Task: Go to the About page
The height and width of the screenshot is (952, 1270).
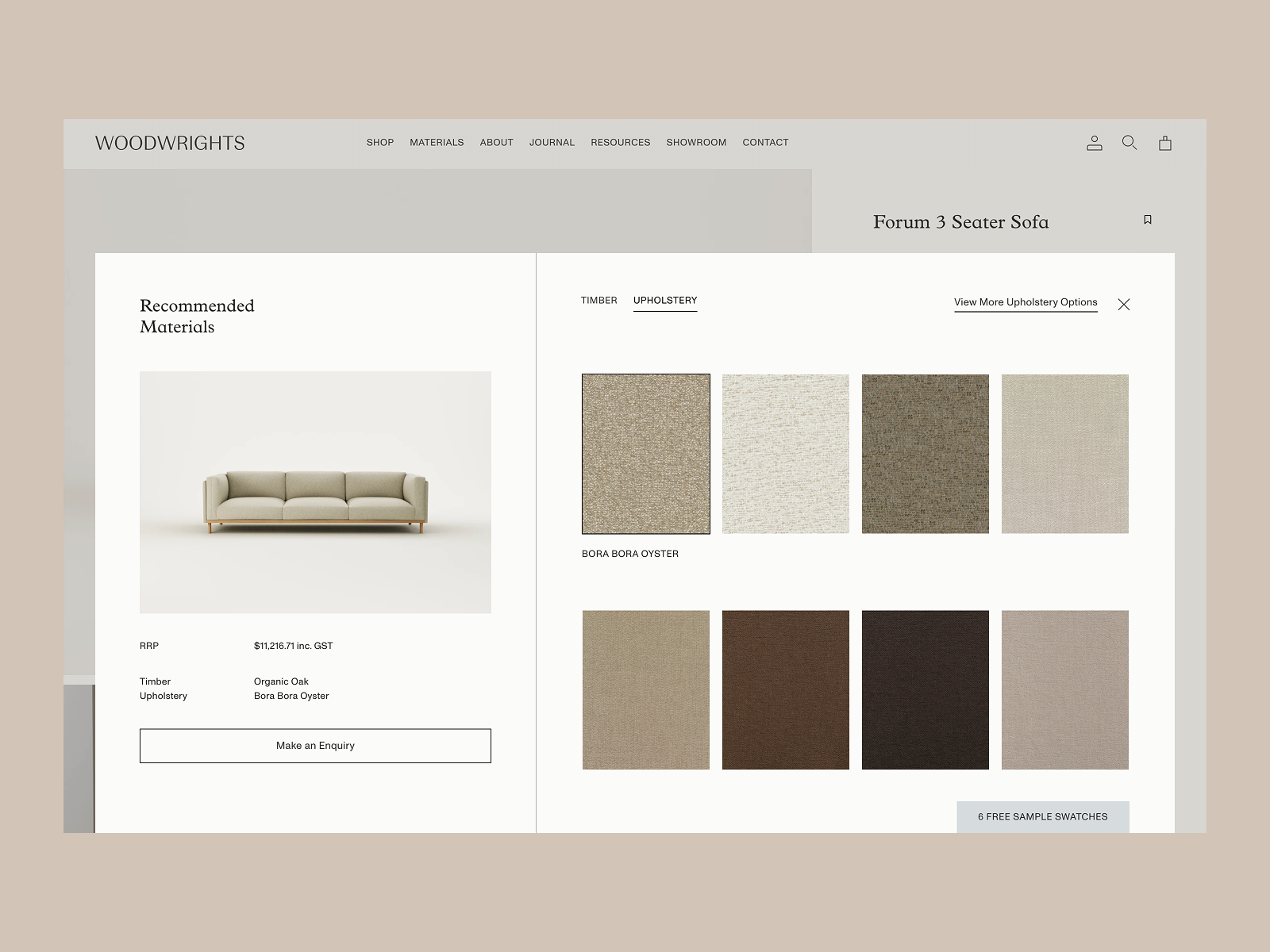Action: click(x=497, y=143)
